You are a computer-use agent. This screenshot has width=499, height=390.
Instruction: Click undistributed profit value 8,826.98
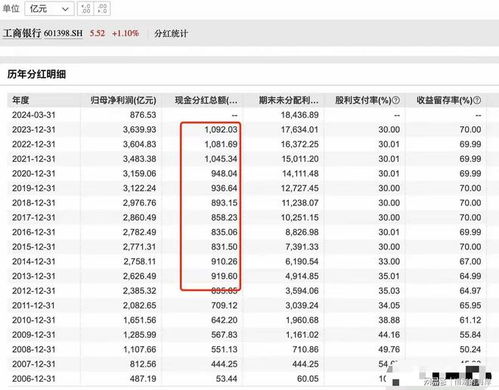[302, 232]
